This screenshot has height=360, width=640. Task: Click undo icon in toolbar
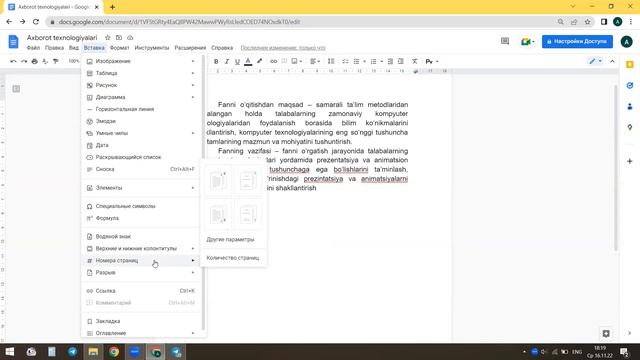click(x=13, y=61)
